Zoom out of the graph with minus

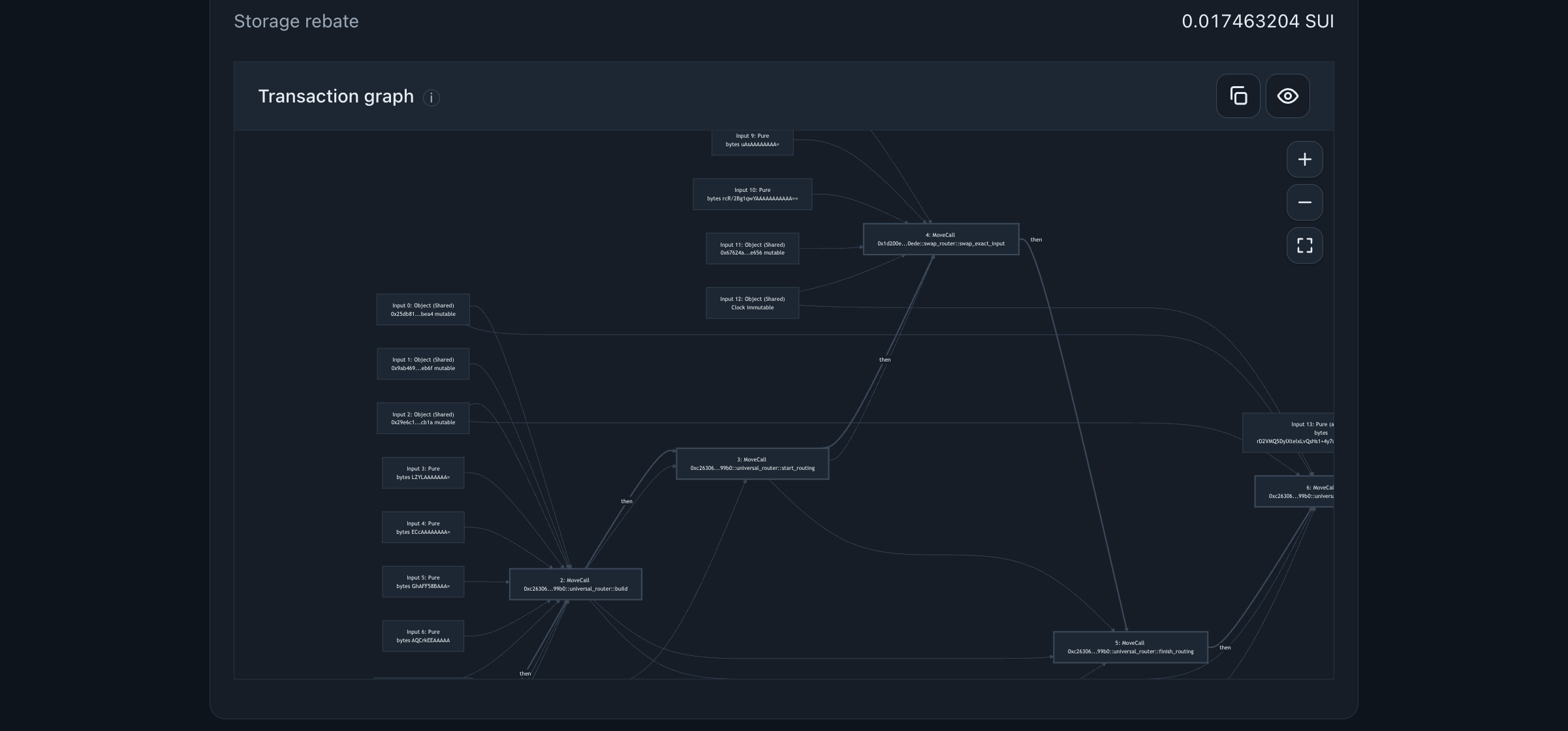pos(1304,202)
